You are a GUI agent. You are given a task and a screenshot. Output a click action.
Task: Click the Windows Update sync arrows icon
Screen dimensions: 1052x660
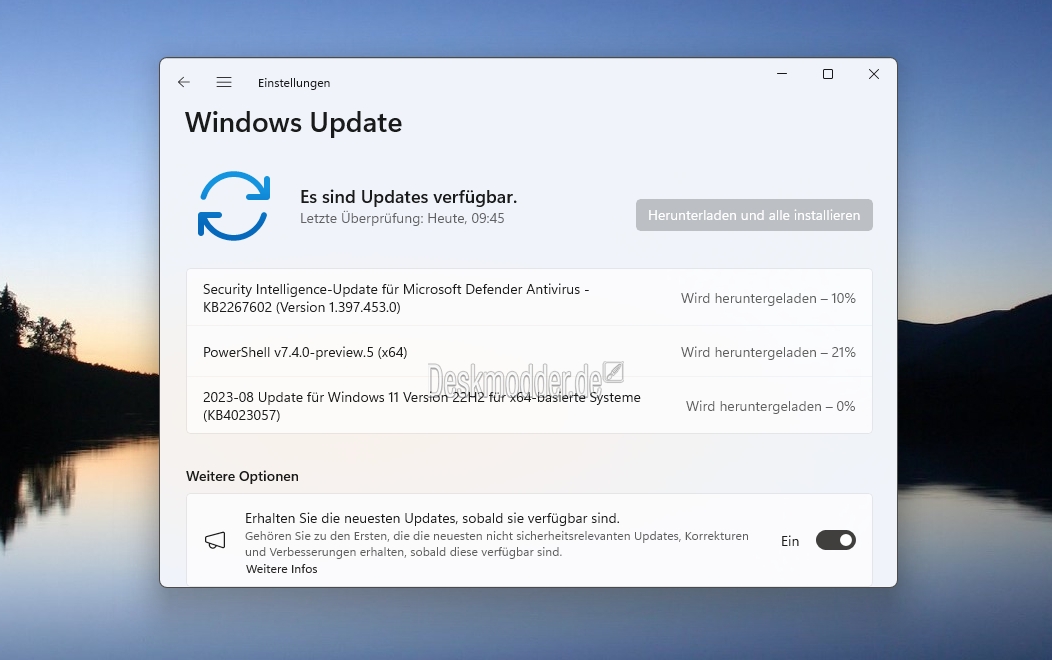234,206
